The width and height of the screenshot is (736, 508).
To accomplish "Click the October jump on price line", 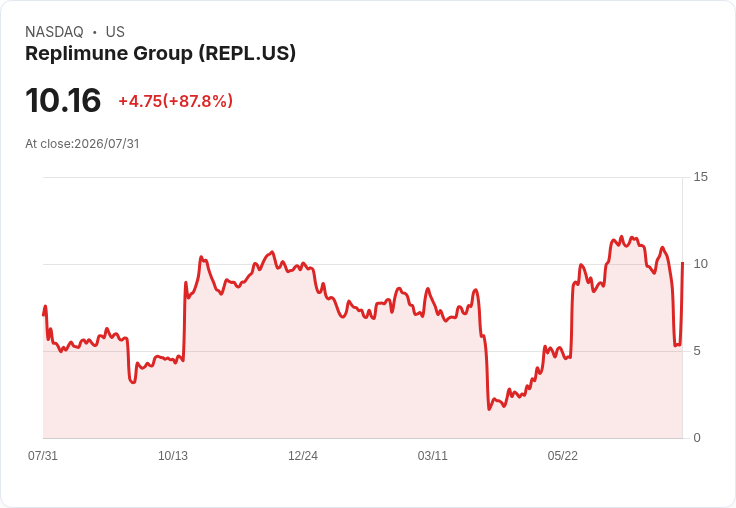I will 184,319.
